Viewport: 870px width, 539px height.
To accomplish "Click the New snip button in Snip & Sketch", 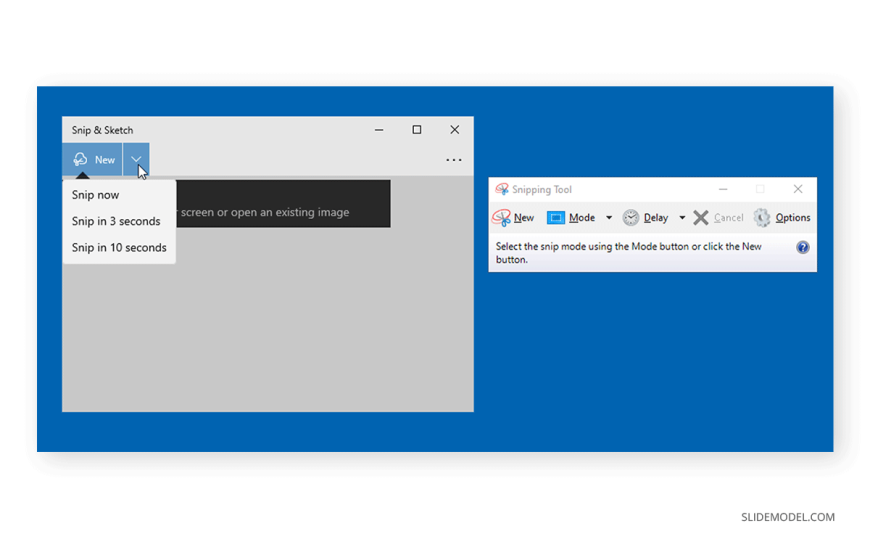I will click(92, 160).
